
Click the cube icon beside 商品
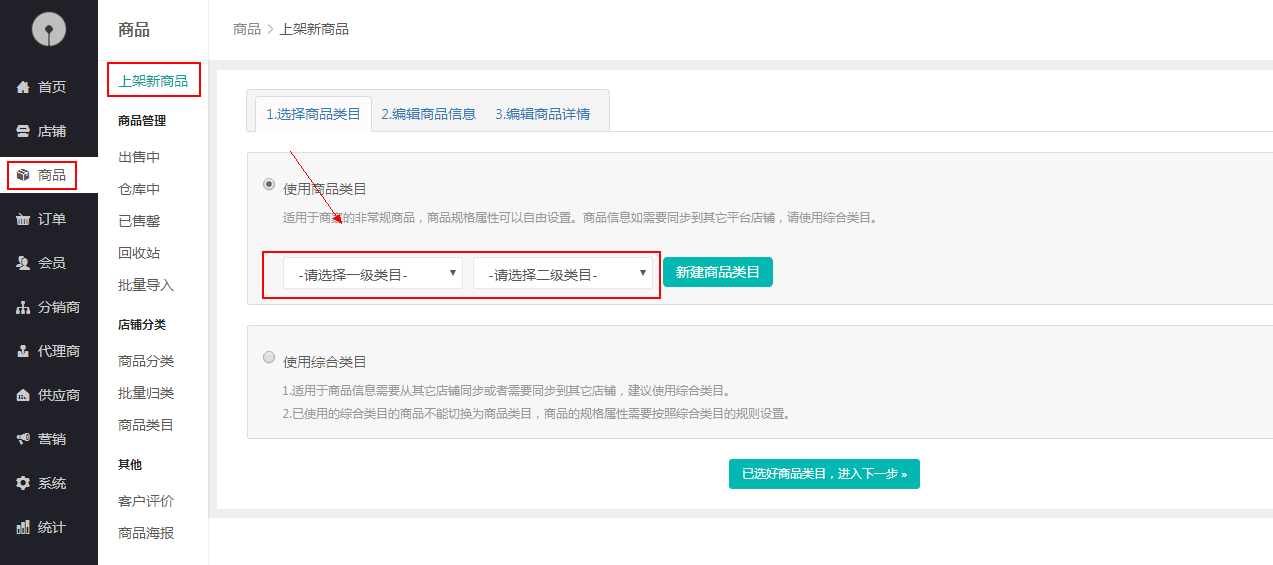coord(23,176)
